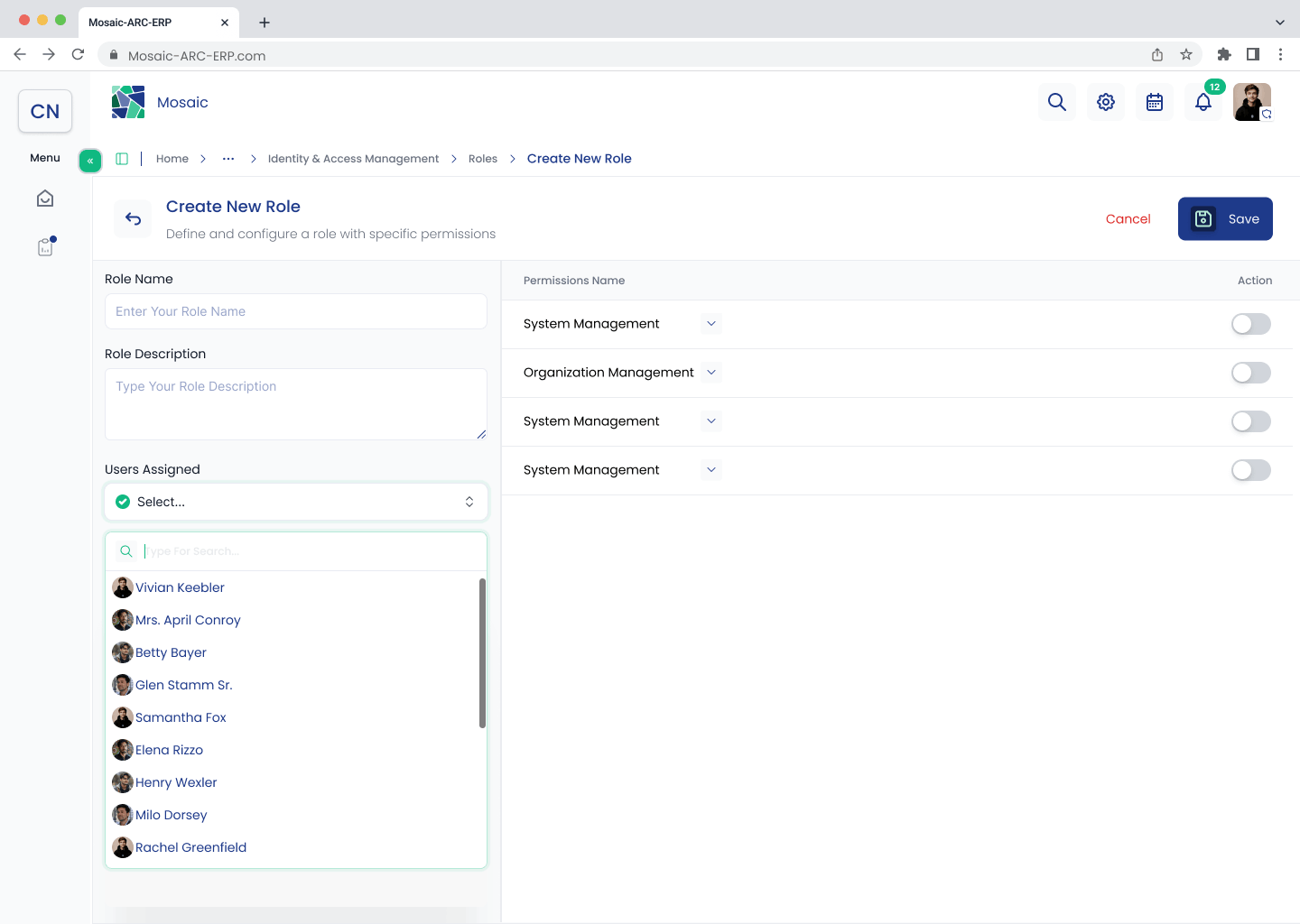Enable last System Management toggle

(x=1251, y=470)
